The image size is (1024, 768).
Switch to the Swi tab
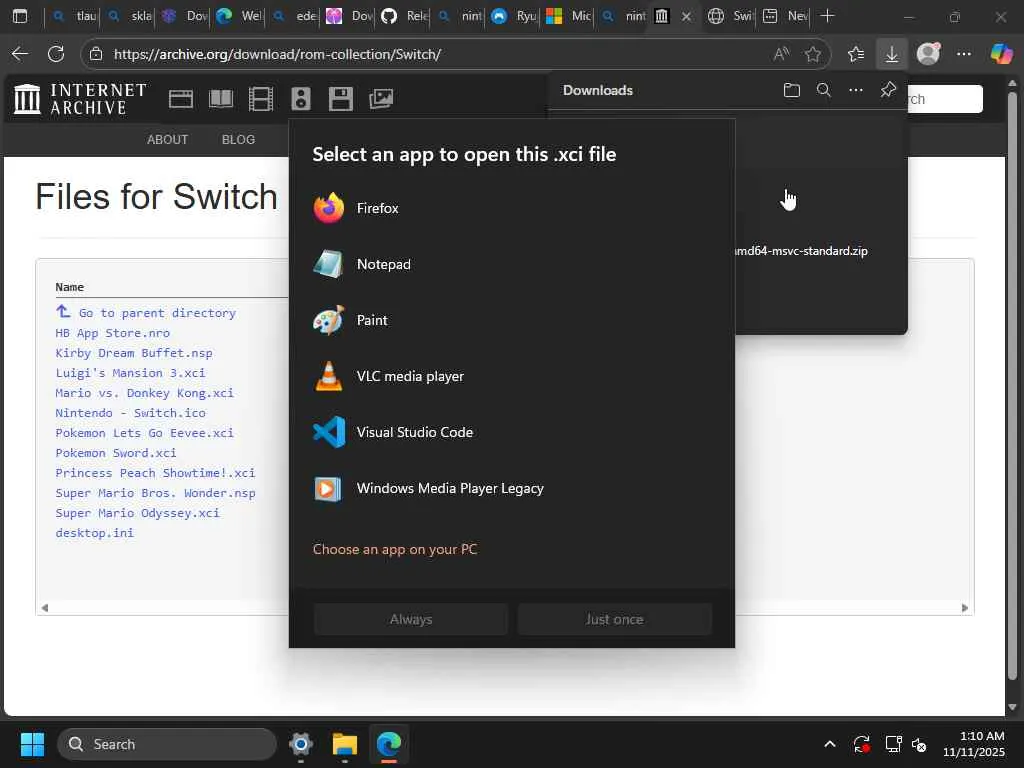click(730, 16)
